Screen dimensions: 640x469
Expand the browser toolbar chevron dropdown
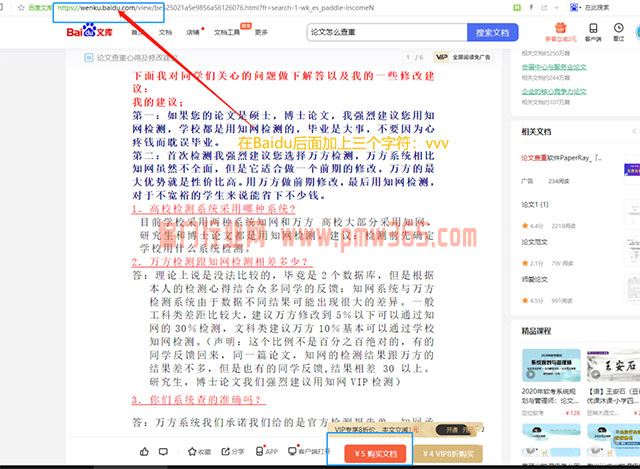(556, 7)
